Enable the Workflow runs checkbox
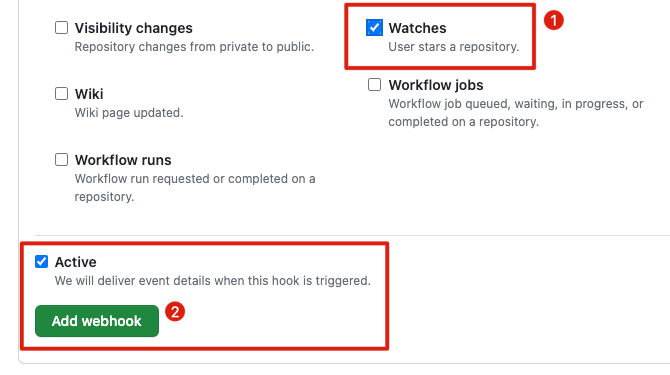Viewport: 670px width, 375px height. pos(62,160)
